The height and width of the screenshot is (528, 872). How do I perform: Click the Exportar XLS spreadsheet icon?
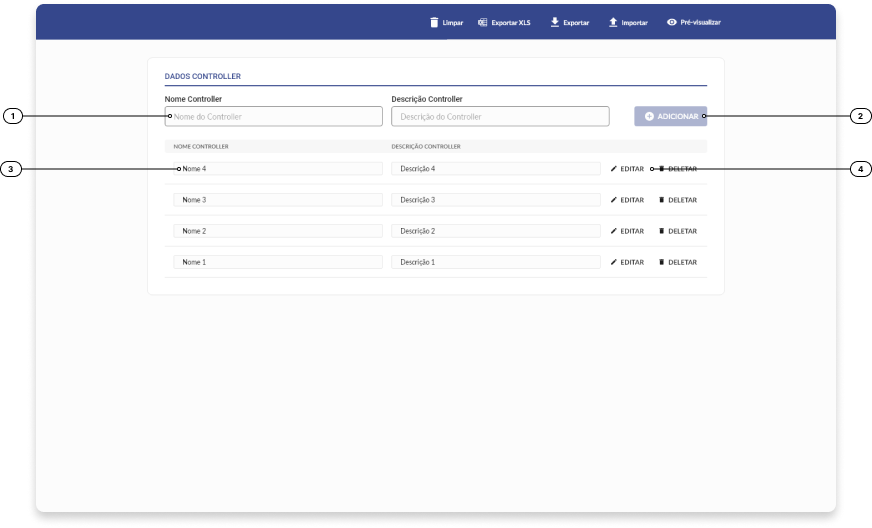tap(482, 22)
